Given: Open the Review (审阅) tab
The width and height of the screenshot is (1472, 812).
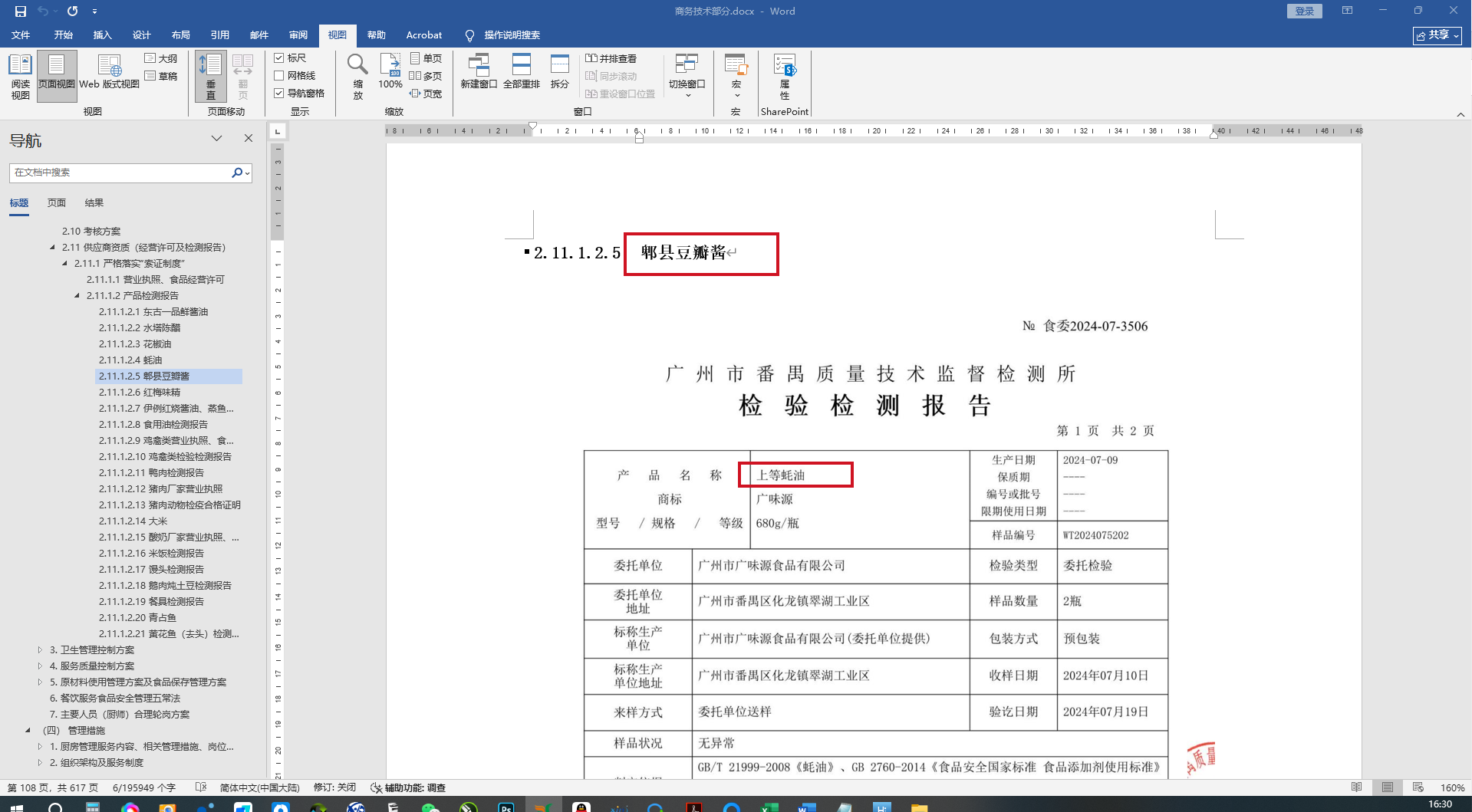Looking at the screenshot, I should (x=298, y=35).
